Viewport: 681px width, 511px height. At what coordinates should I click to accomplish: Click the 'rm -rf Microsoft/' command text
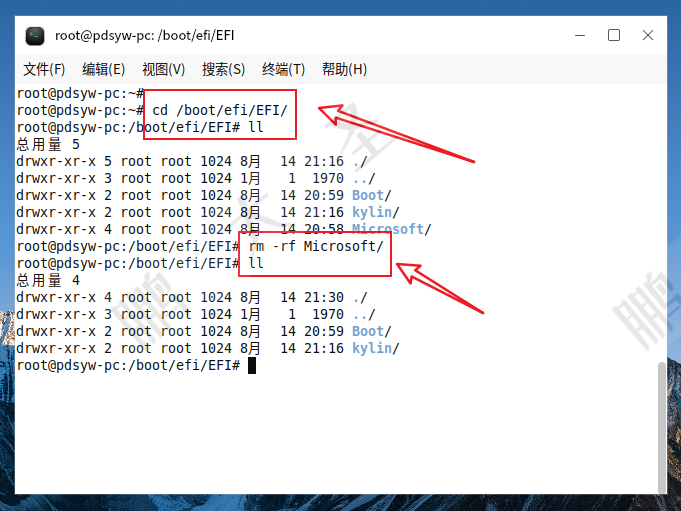click(316, 246)
